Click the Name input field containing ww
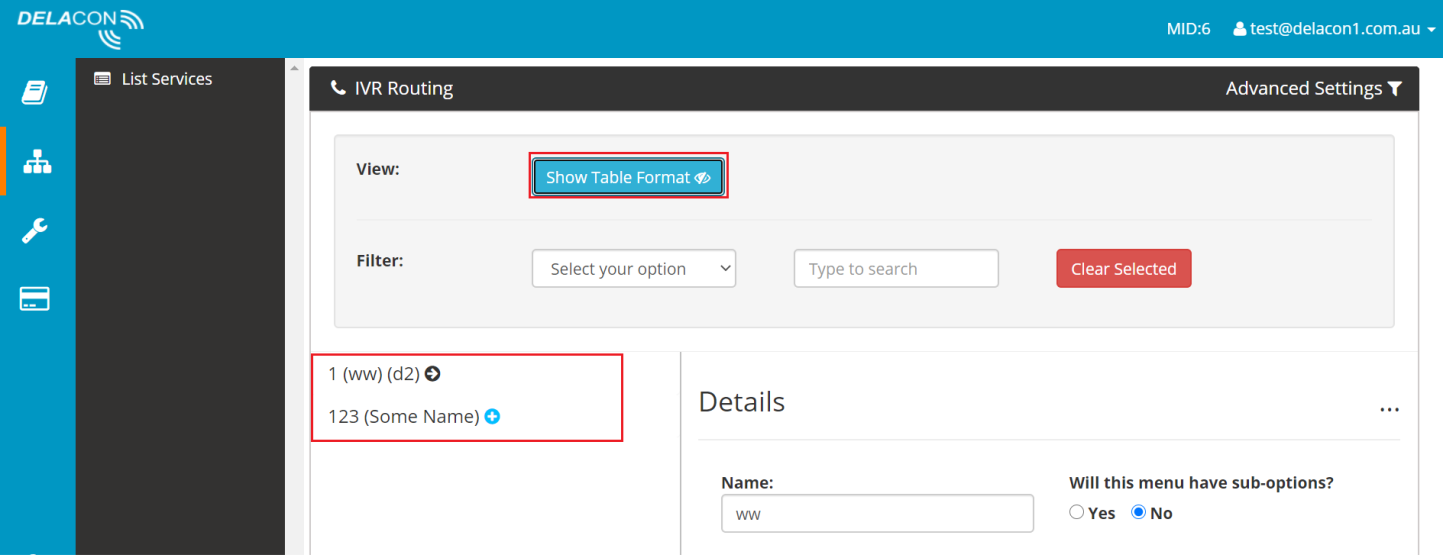This screenshot has height=558, width=1443. coord(877,513)
